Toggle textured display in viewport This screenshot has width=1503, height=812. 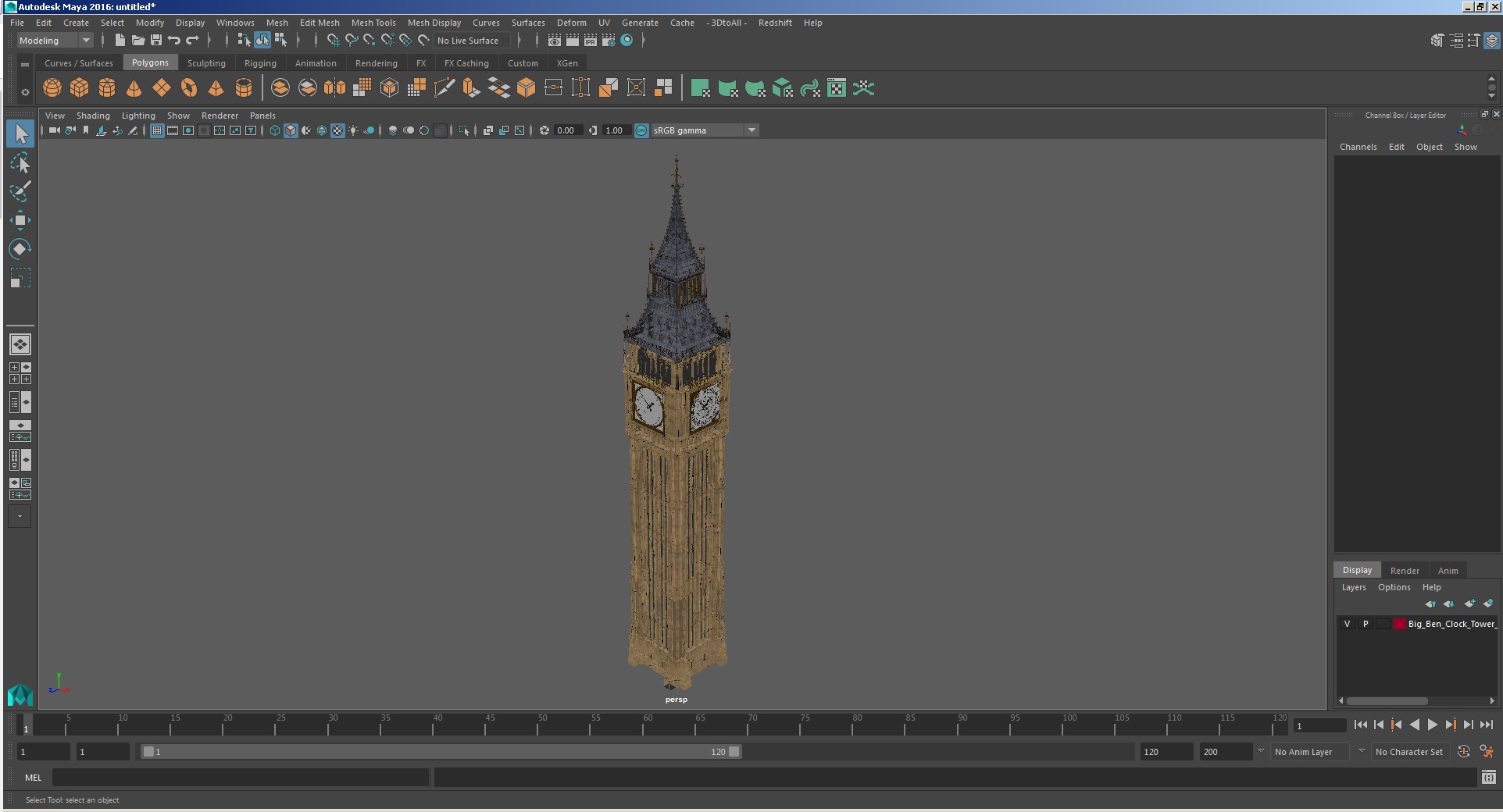[337, 130]
